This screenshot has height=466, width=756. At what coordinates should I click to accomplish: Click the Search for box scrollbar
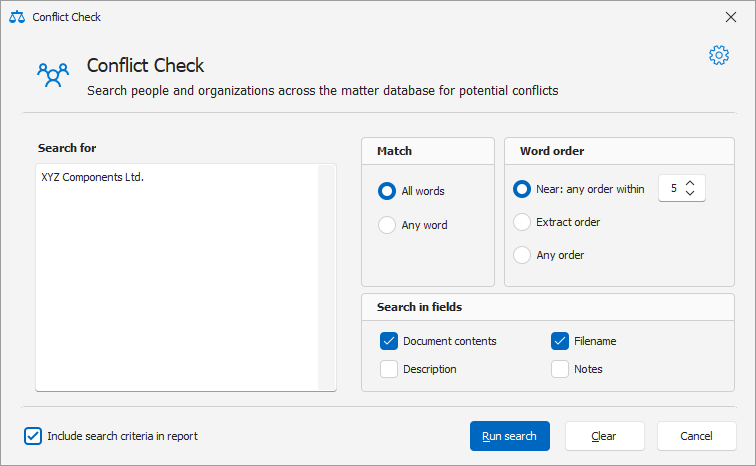coord(326,278)
